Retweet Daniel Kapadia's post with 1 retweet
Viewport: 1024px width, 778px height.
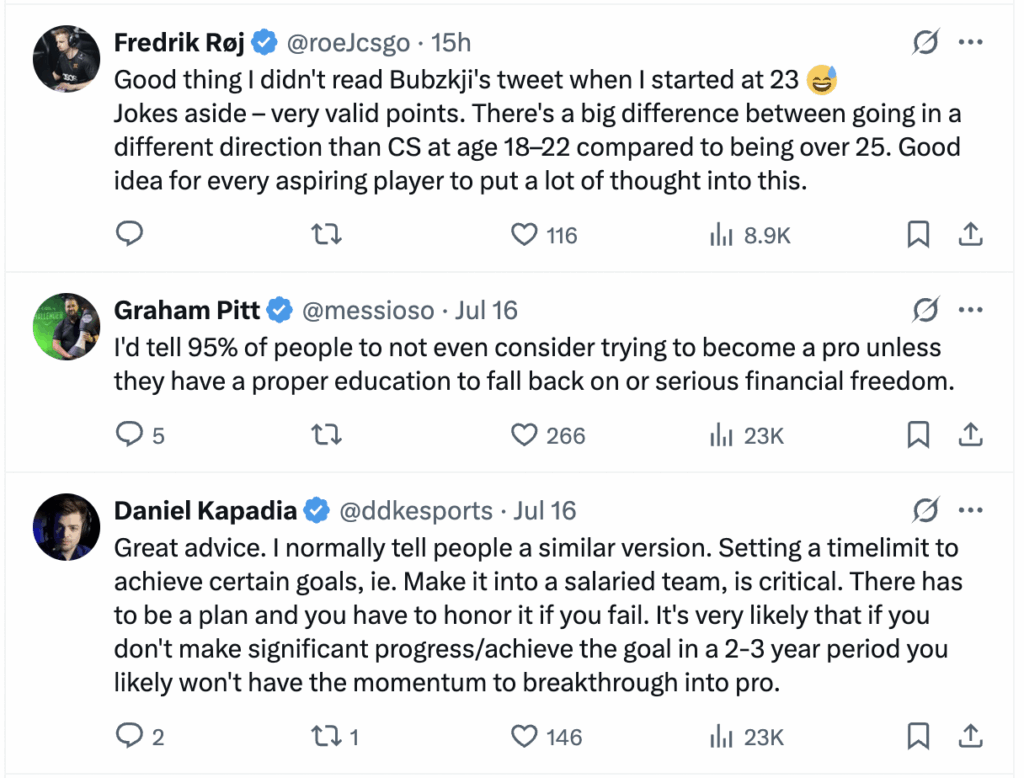point(334,736)
